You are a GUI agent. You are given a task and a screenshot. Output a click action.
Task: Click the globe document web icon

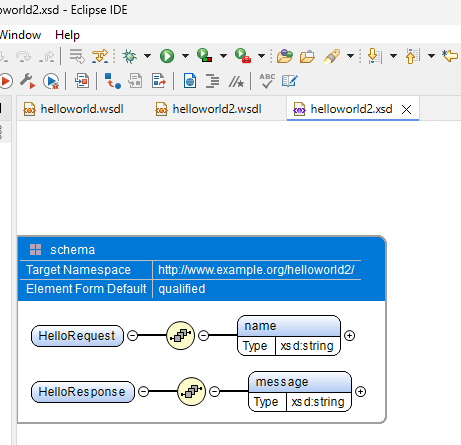pos(190,81)
